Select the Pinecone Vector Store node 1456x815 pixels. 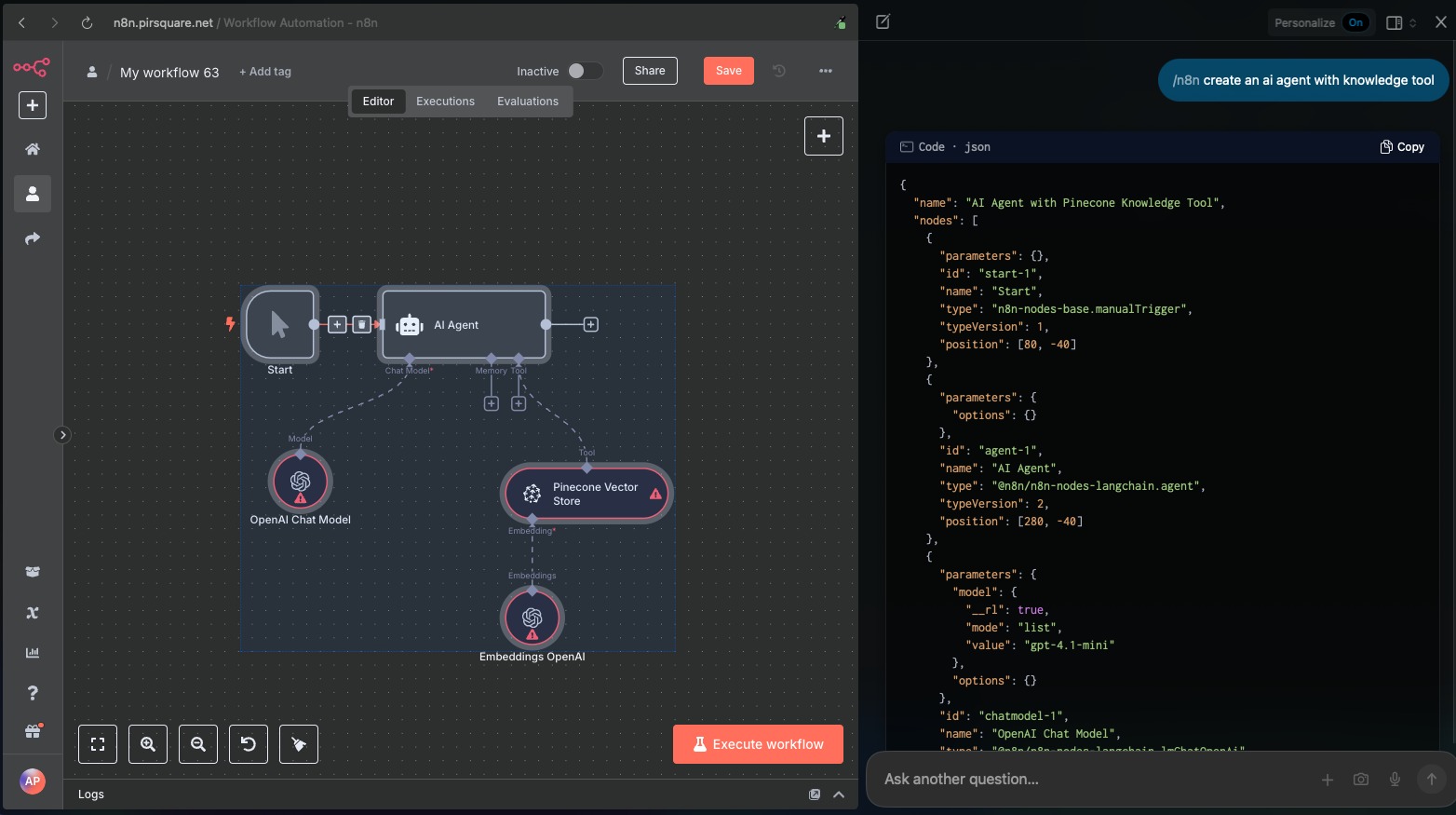pyautogui.click(x=586, y=494)
